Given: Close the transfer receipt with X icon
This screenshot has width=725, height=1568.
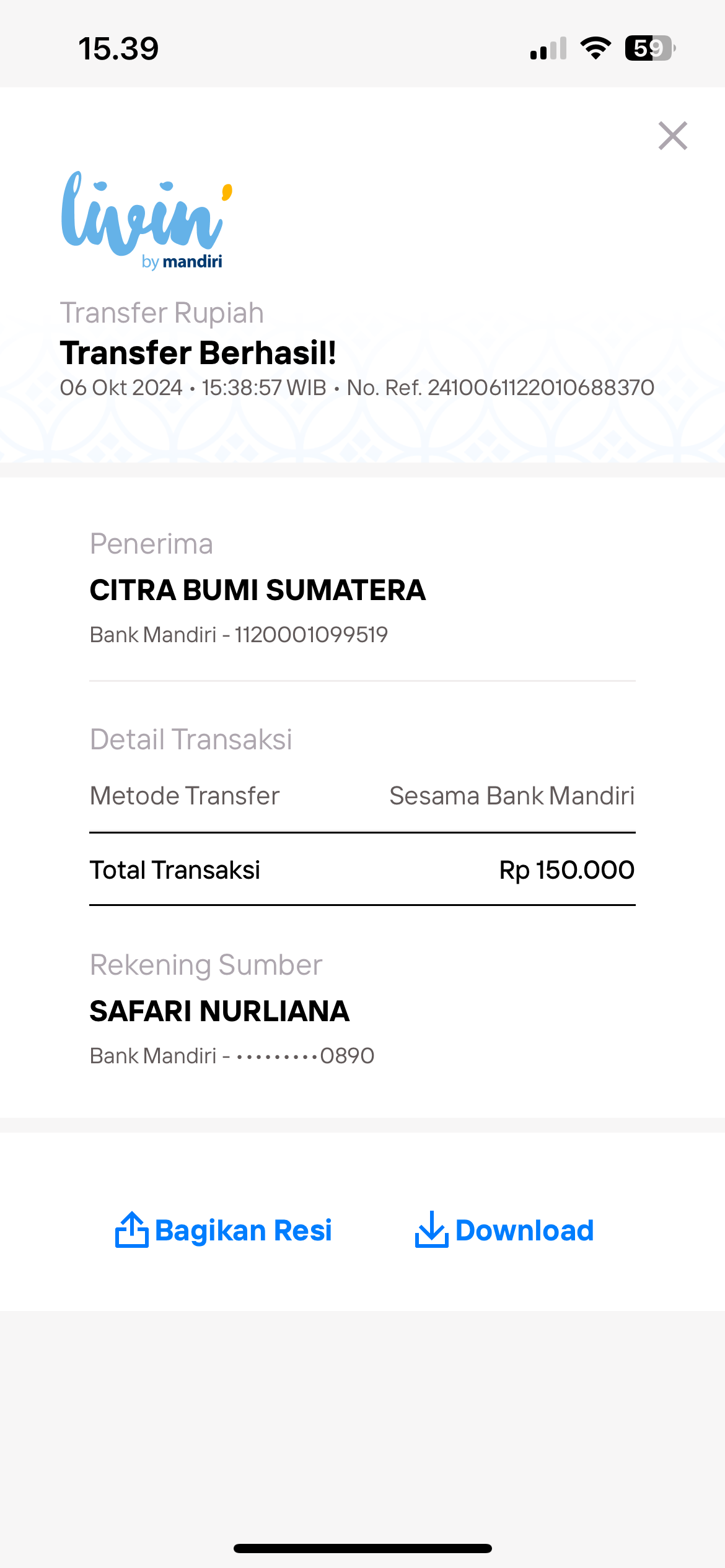Looking at the screenshot, I should [673, 136].
